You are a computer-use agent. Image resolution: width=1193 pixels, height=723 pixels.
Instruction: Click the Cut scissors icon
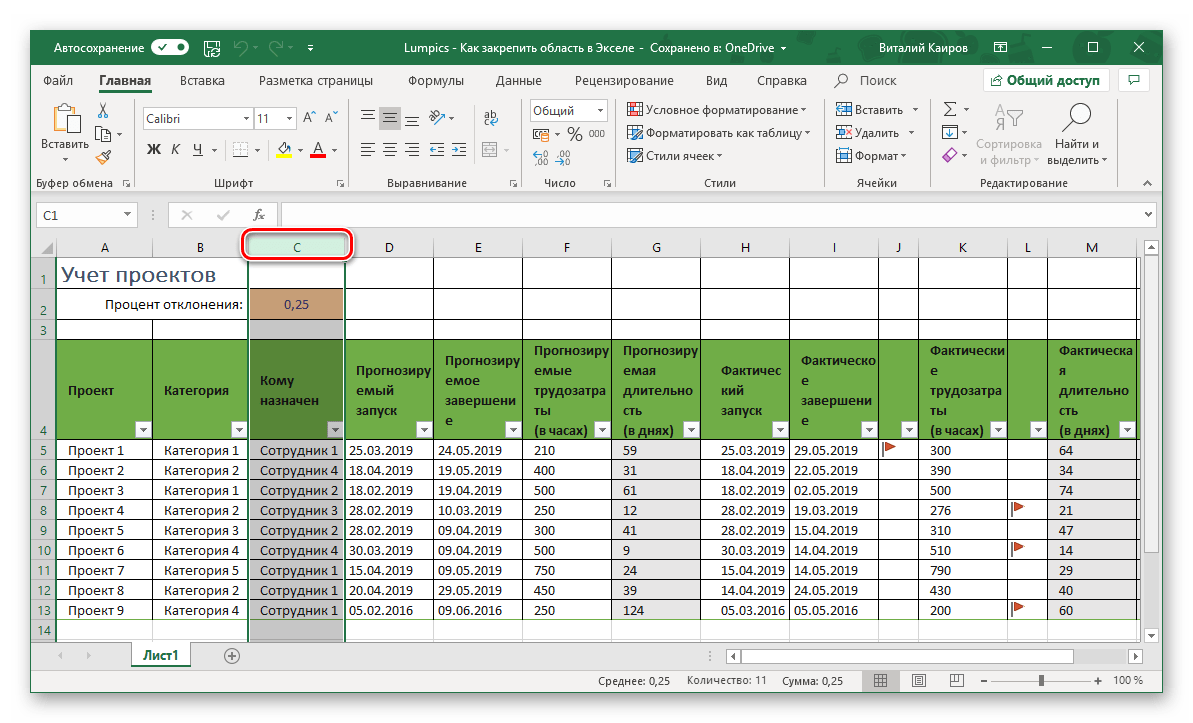103,111
